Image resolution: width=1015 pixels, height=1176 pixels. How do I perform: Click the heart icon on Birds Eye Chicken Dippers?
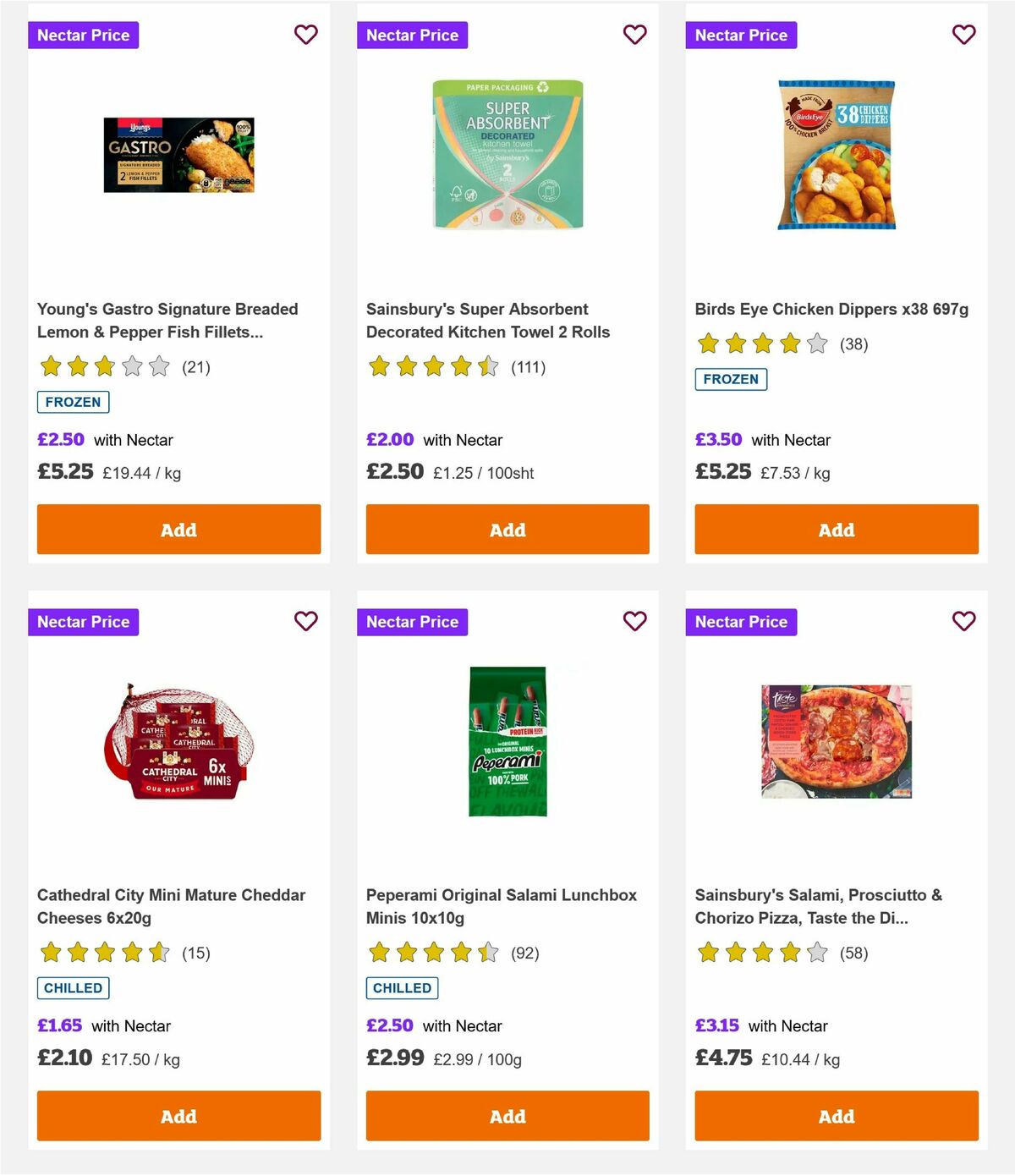coord(963,35)
